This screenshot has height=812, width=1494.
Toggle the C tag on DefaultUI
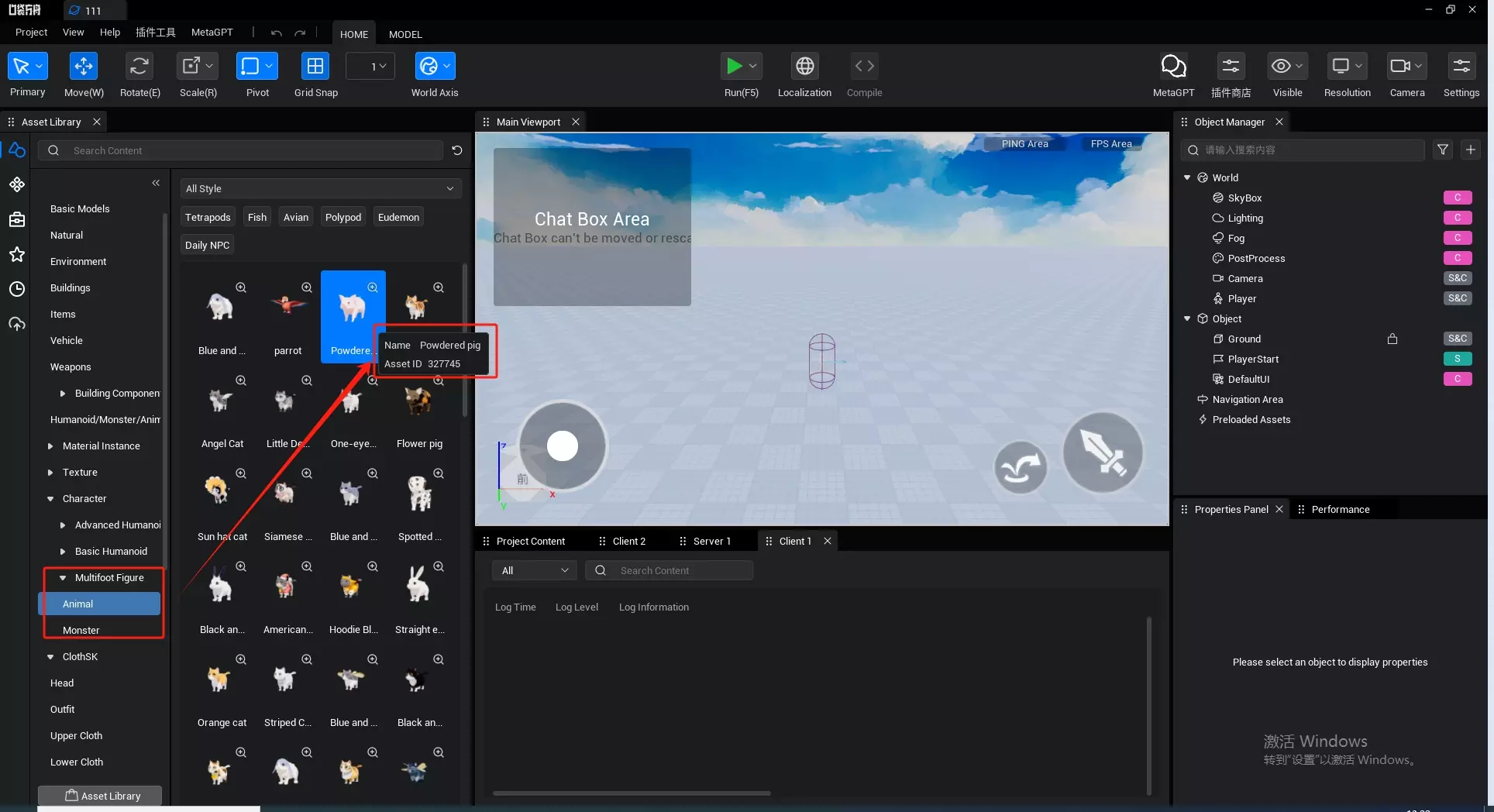(1458, 379)
